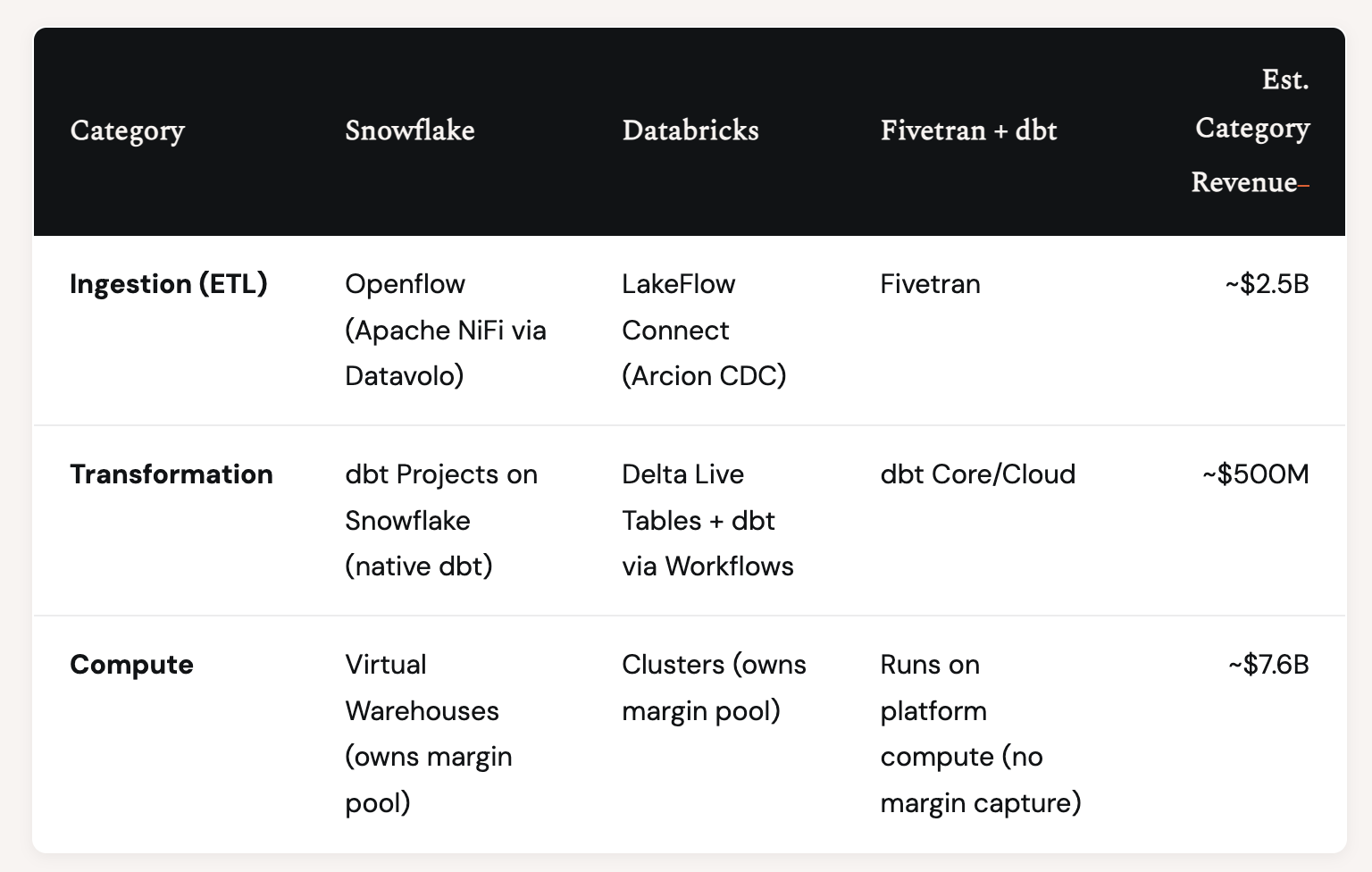The image size is (1372, 872).
Task: Click the Fivetran ingestion cell
Action: [x=930, y=284]
